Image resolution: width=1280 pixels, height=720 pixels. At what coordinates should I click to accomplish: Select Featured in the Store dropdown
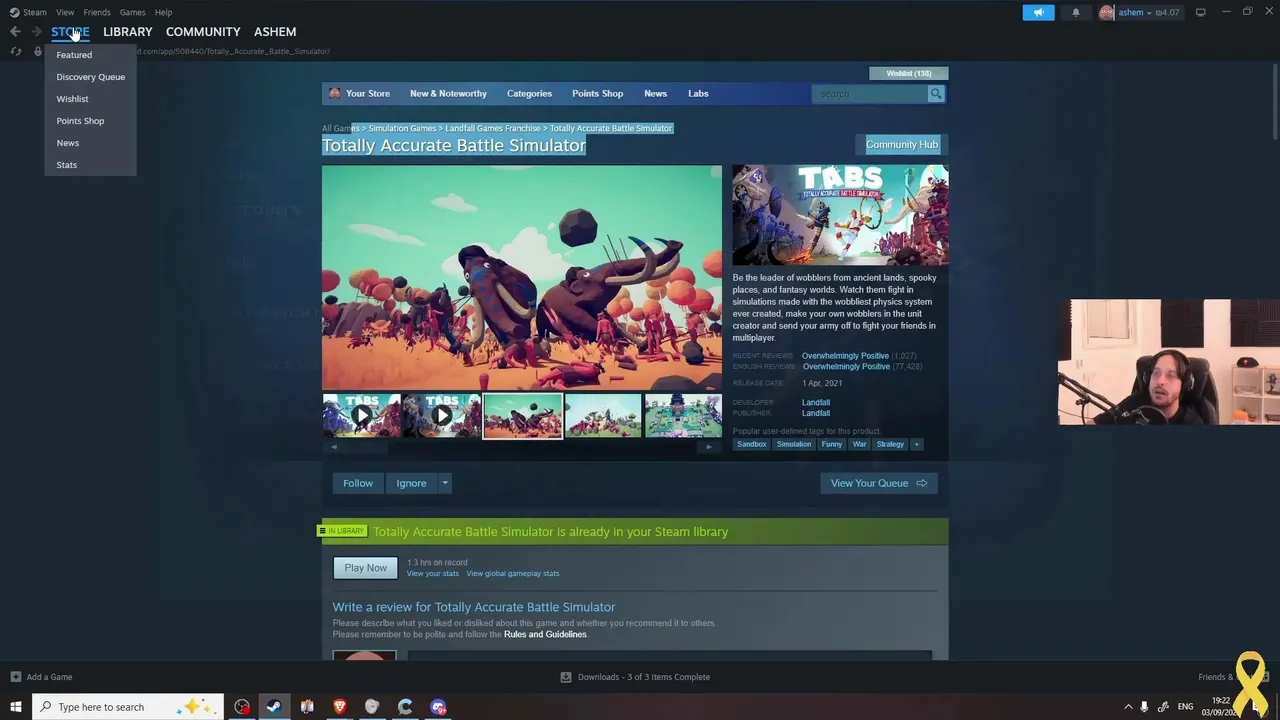pos(74,55)
